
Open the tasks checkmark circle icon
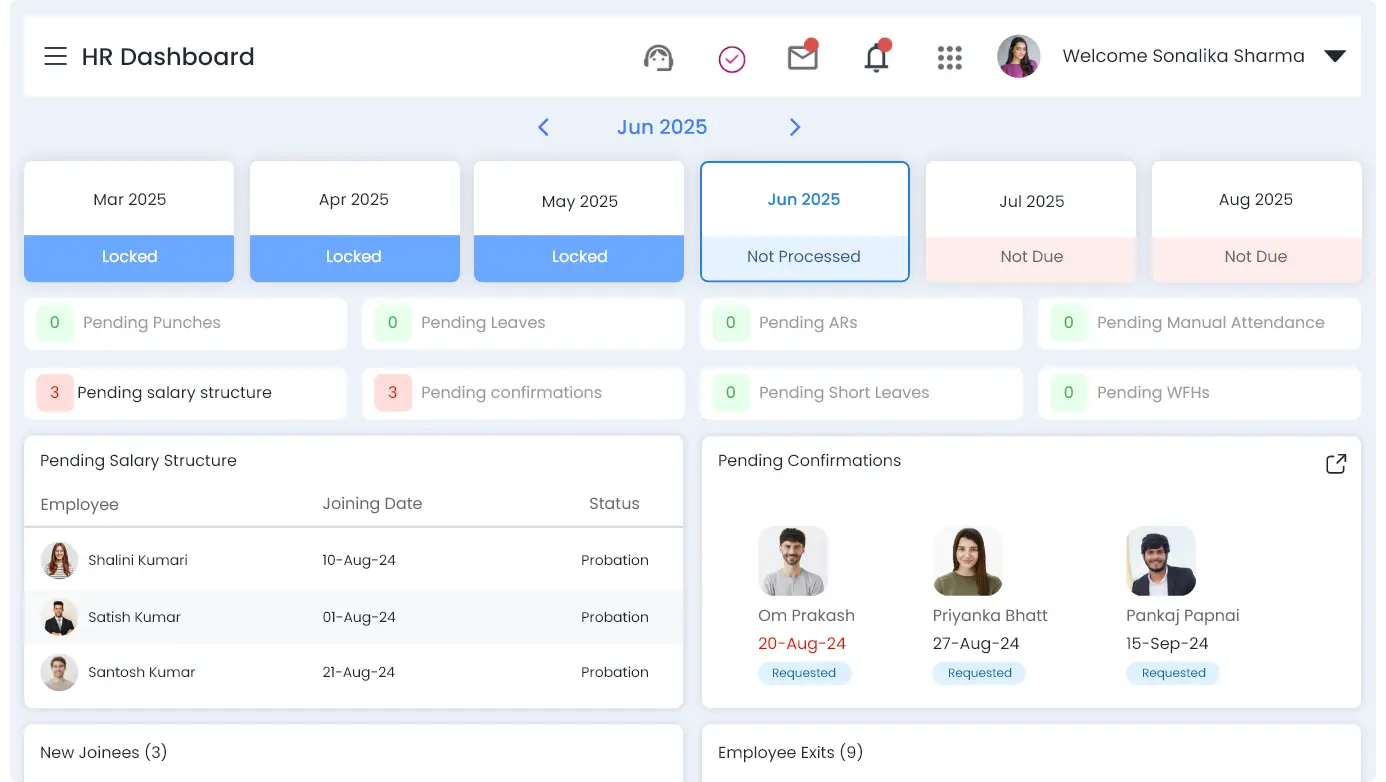pos(732,60)
